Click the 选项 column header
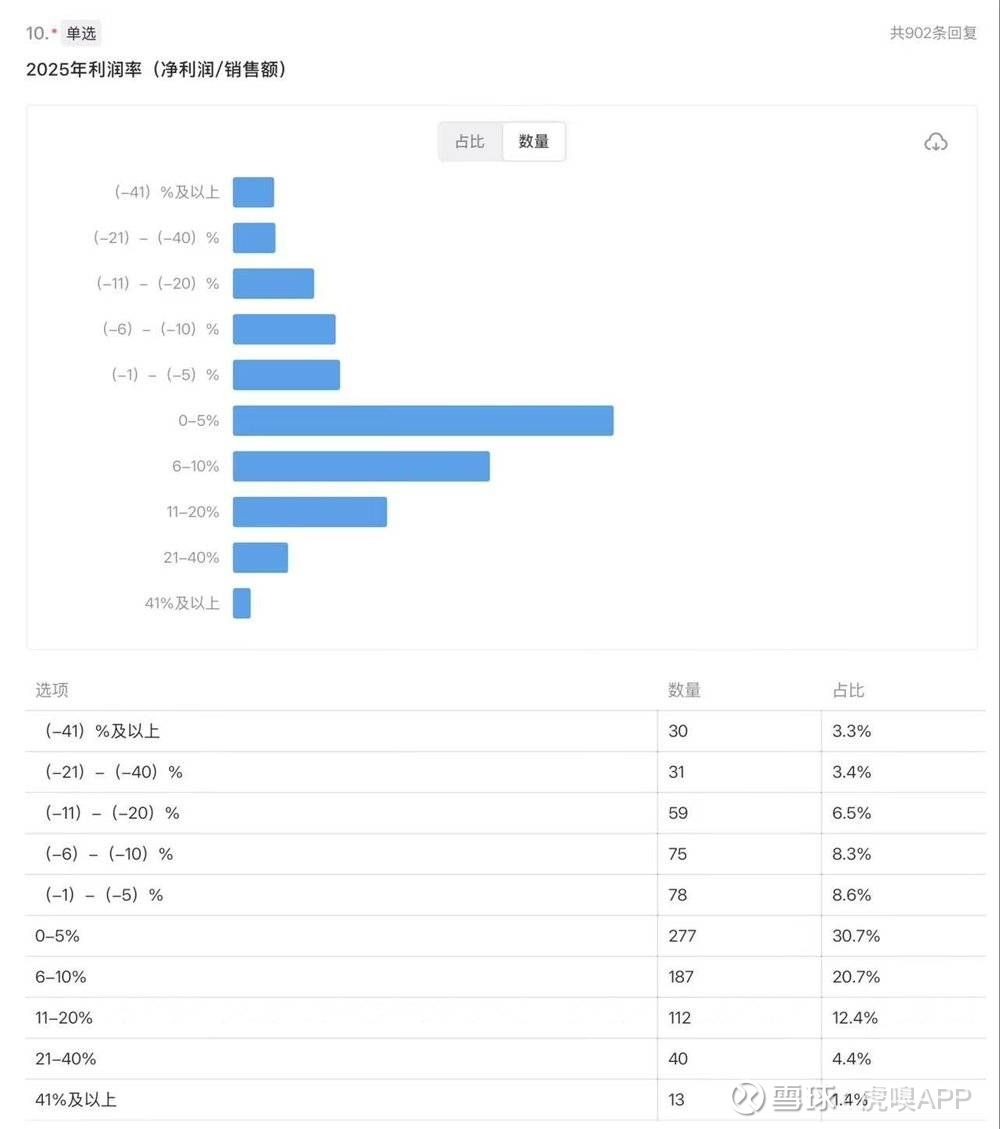Image resolution: width=1000 pixels, height=1129 pixels. (x=52, y=690)
